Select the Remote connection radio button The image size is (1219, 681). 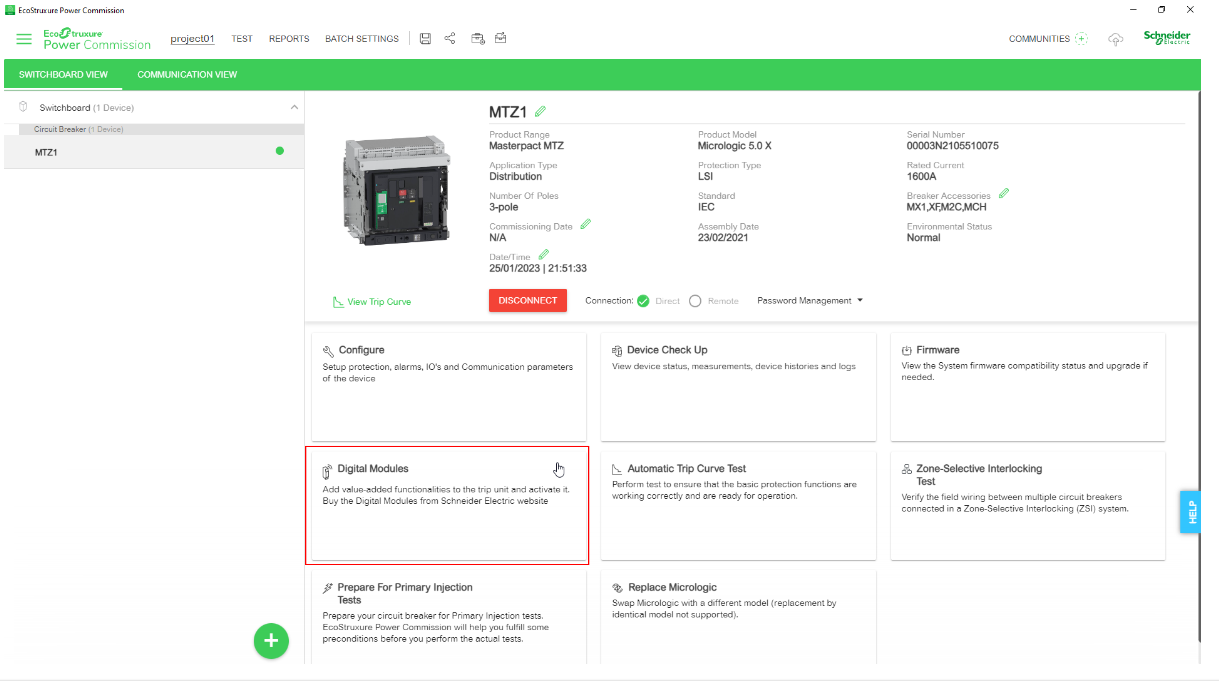pos(695,301)
